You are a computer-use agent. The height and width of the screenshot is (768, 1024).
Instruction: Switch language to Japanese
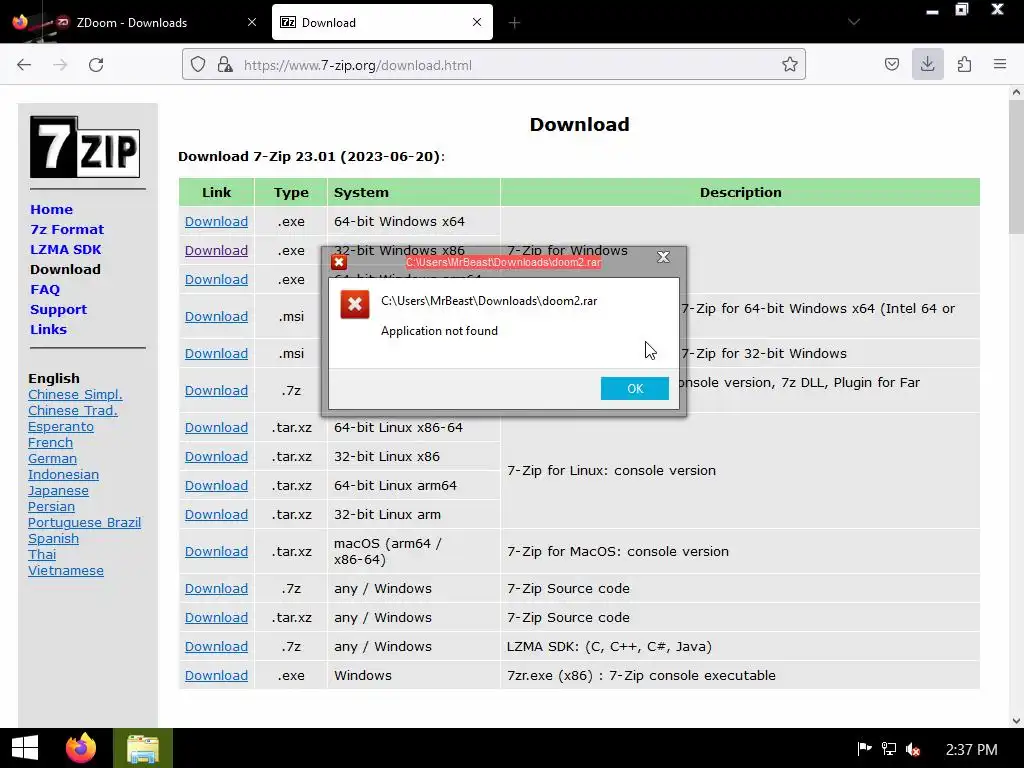[x=58, y=490]
